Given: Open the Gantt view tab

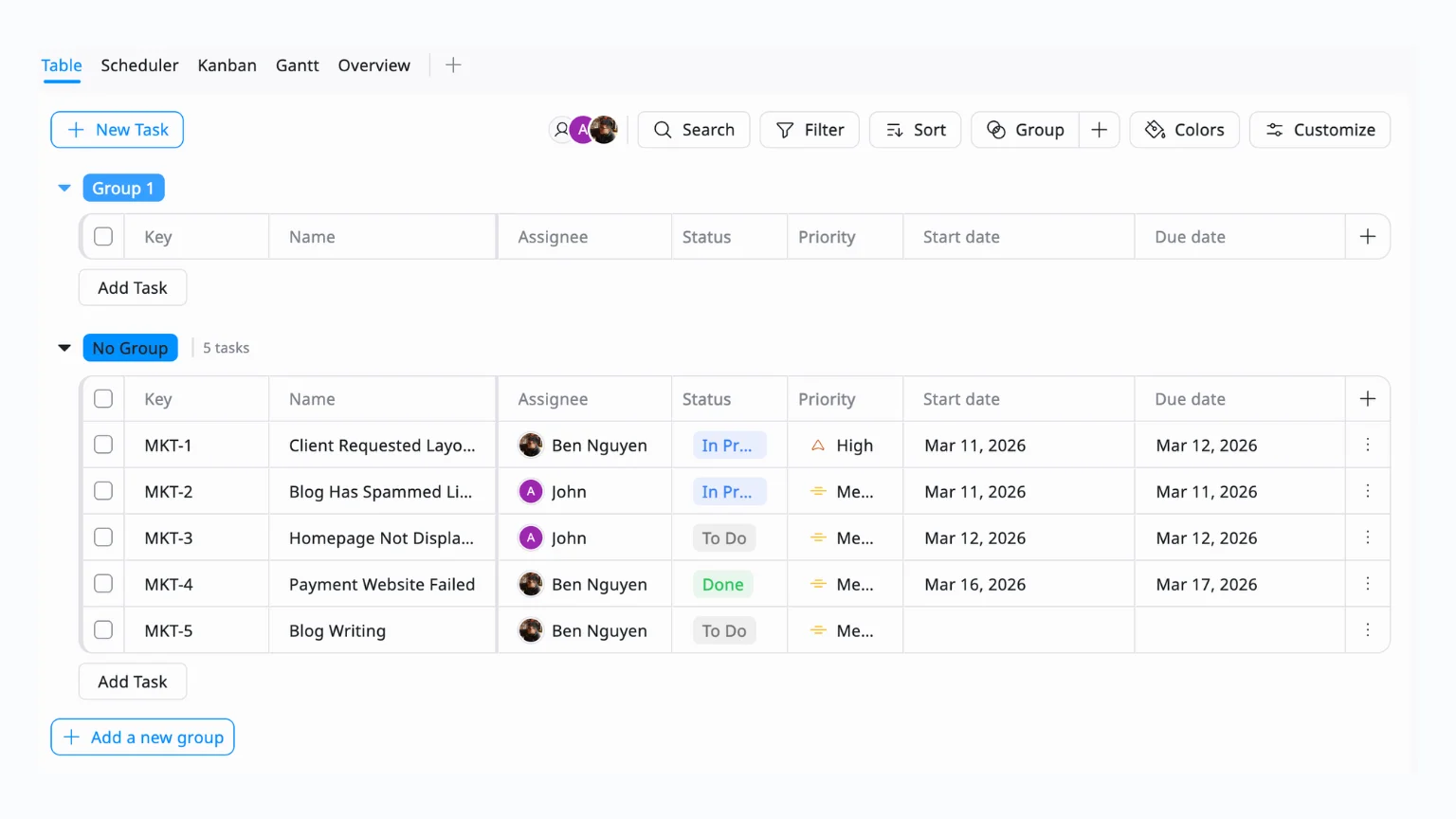Looking at the screenshot, I should click(x=297, y=65).
